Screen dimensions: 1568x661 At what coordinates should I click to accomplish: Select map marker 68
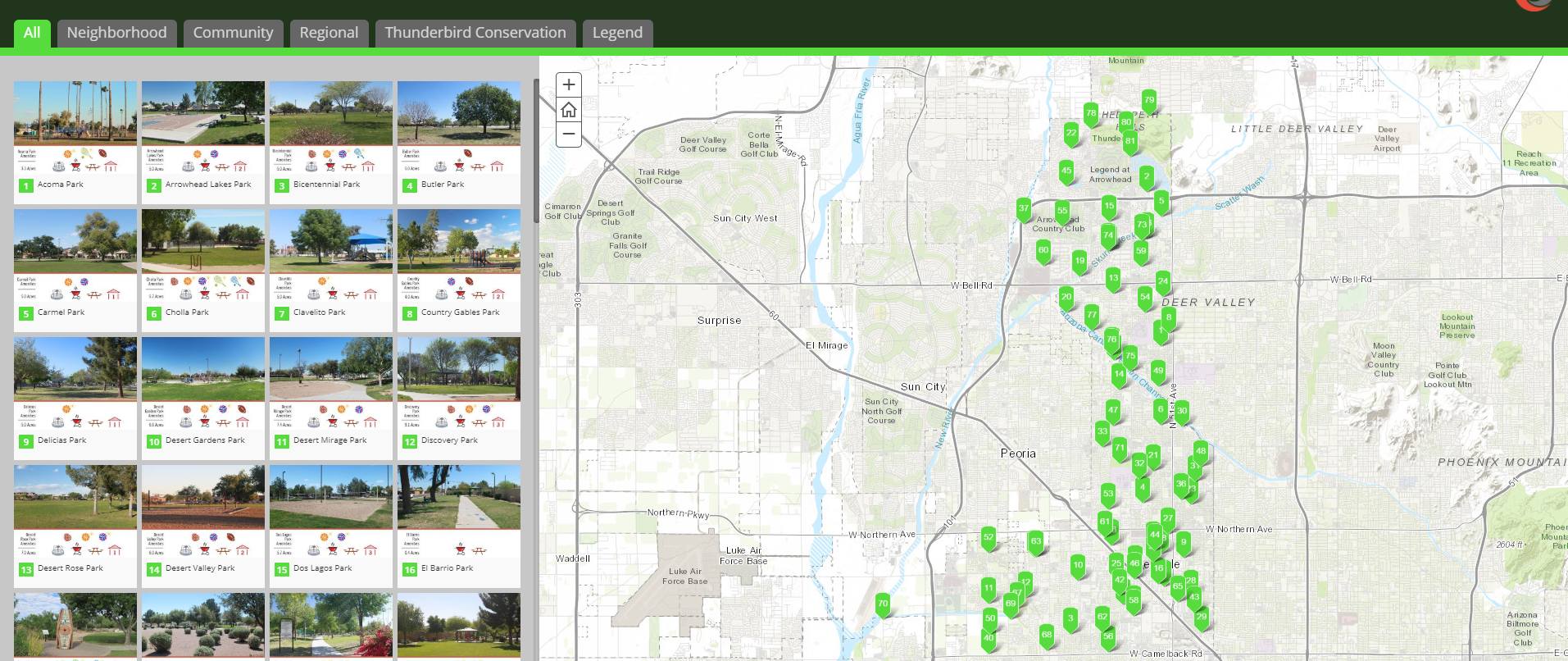1047,636
